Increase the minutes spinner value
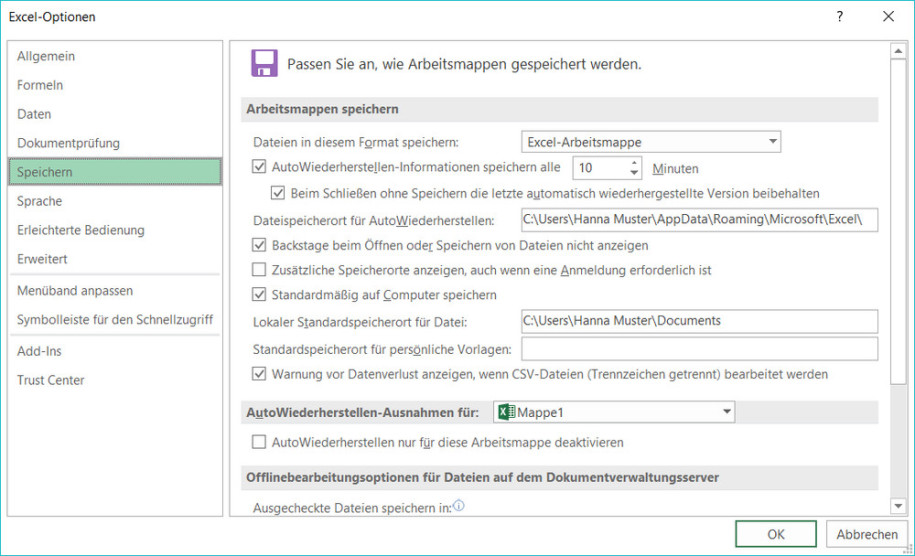Screen dimensions: 915x556 click(x=634, y=163)
